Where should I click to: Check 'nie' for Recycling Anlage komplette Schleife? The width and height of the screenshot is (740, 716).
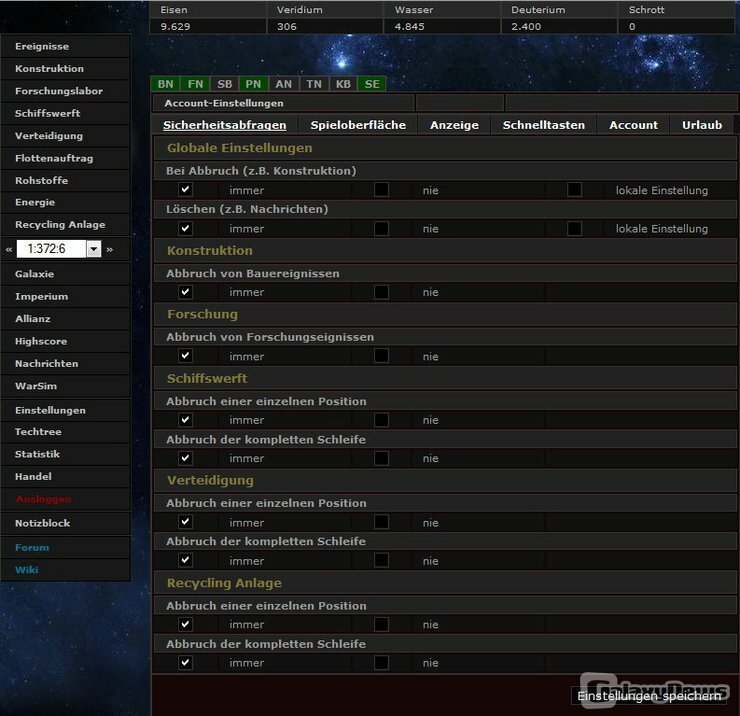381,662
